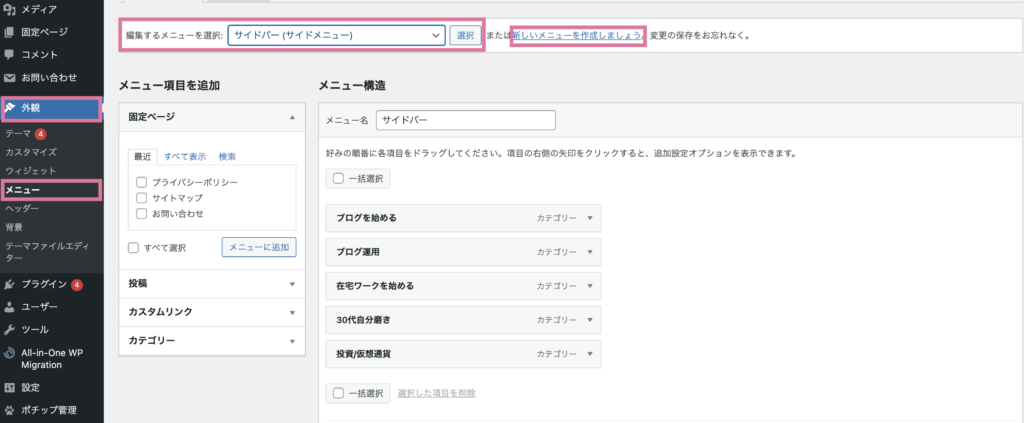Click the ユーザー person icon

point(9,307)
